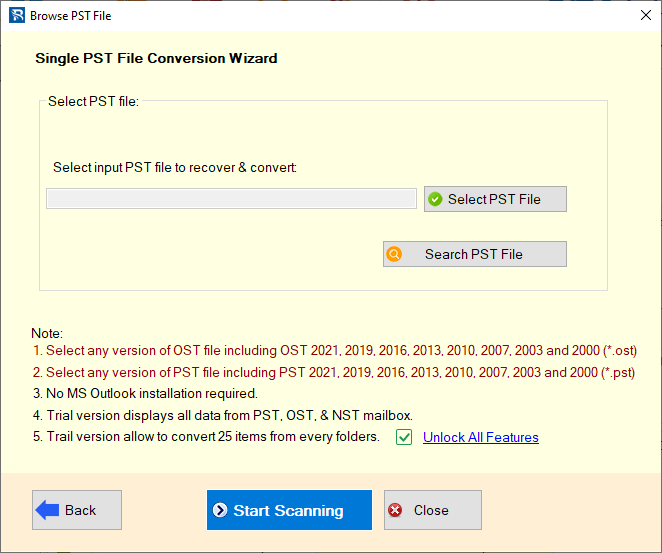Click the green checkmark icon on Select PST File

tap(434, 199)
